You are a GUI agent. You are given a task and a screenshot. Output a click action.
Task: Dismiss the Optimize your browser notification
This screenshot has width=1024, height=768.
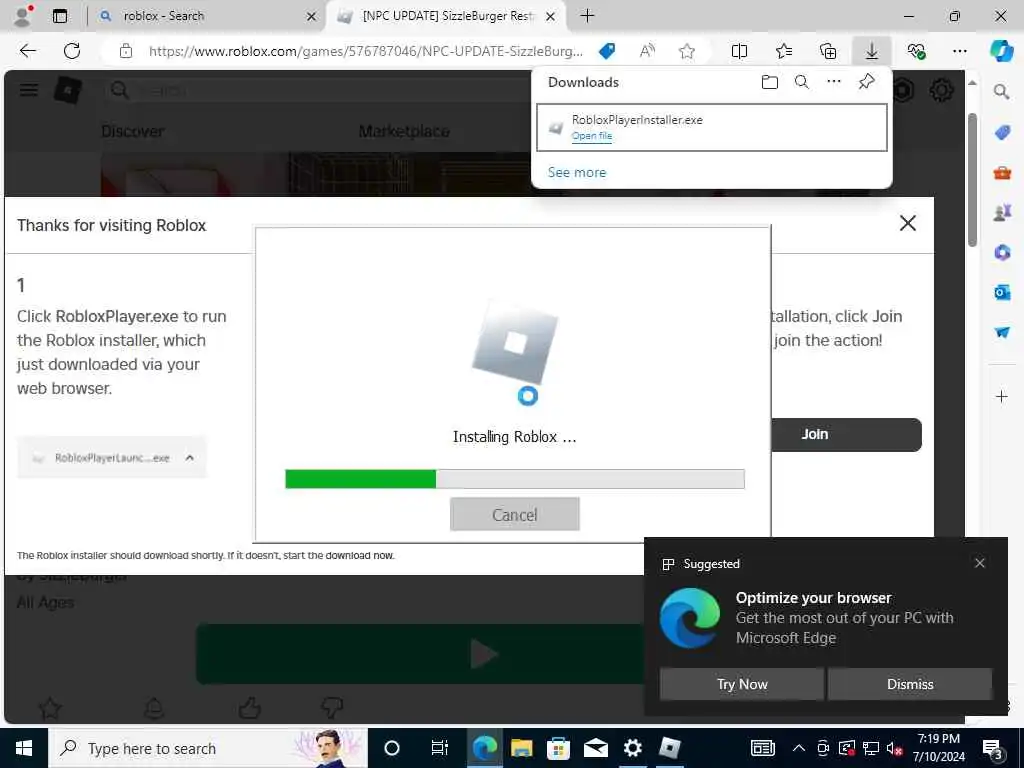910,684
